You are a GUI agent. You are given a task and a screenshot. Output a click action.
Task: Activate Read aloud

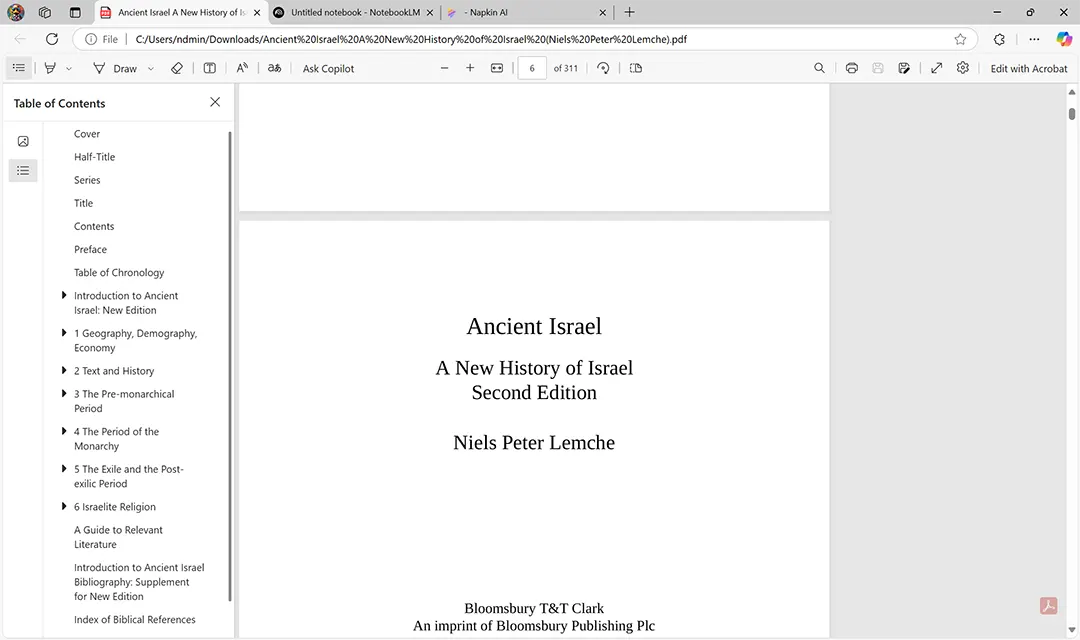point(242,68)
